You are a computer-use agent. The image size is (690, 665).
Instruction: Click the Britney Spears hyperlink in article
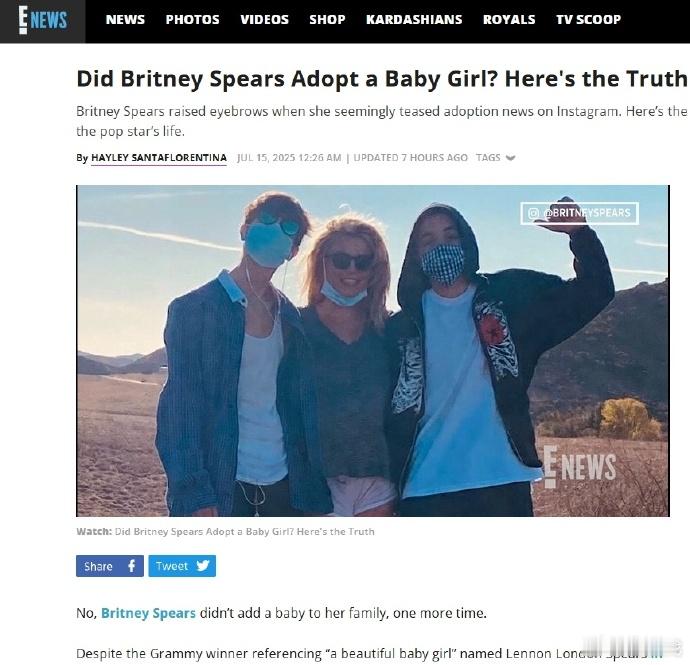click(148, 613)
